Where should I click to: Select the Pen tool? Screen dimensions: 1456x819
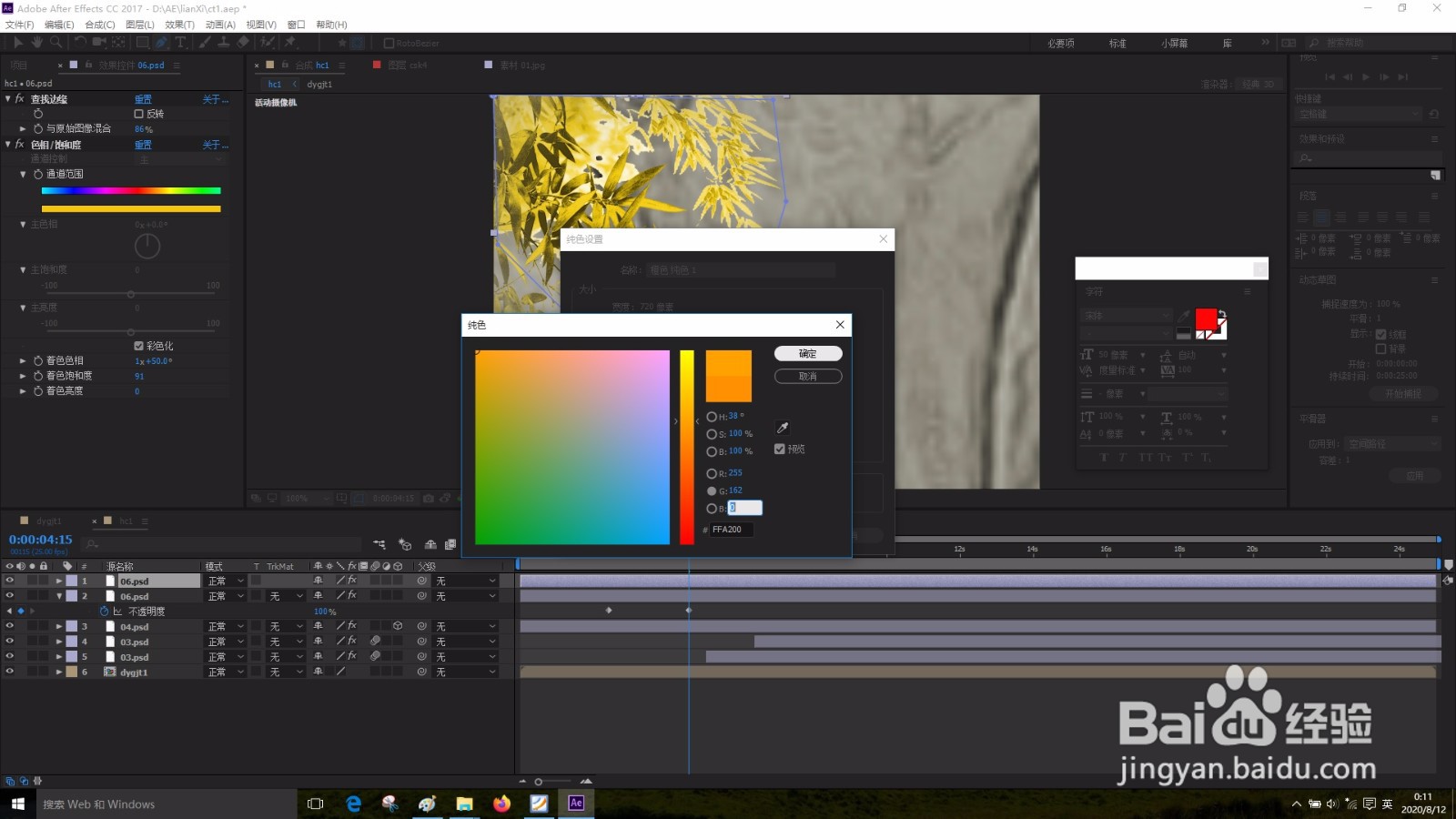(162, 43)
